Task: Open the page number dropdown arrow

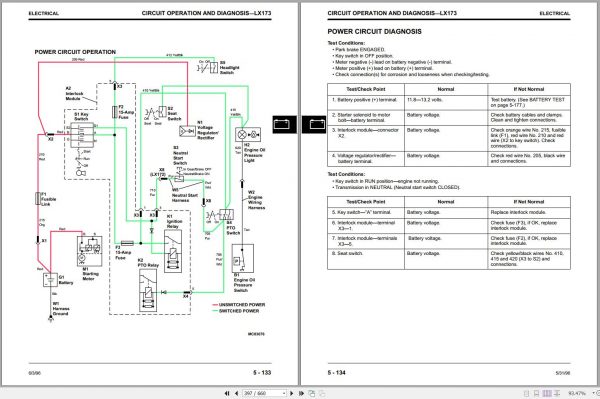Action: click(x=284, y=393)
